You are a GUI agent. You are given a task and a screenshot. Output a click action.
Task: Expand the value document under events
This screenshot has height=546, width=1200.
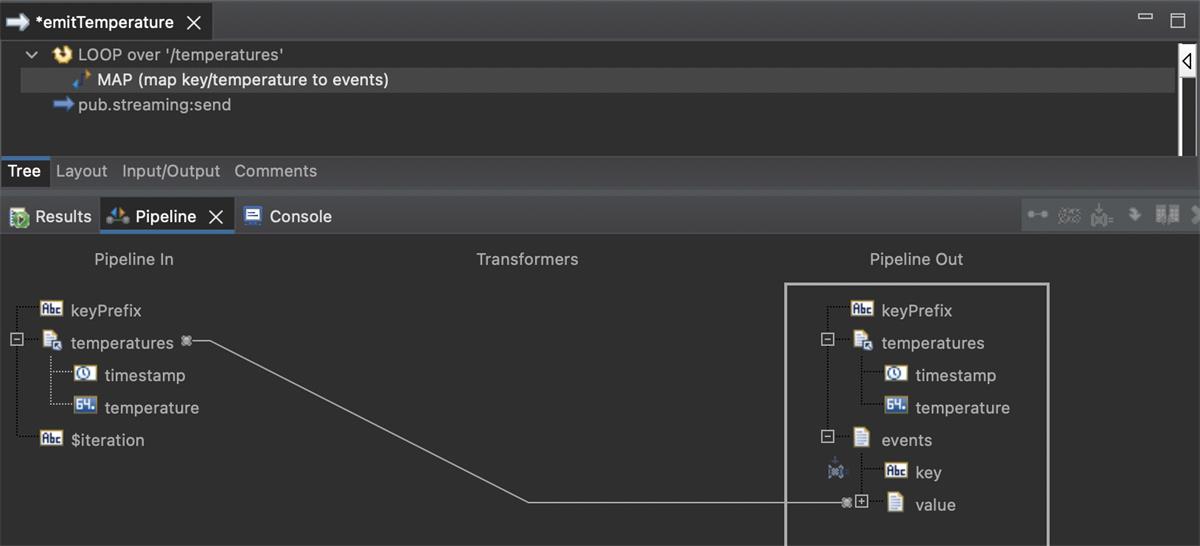862,502
